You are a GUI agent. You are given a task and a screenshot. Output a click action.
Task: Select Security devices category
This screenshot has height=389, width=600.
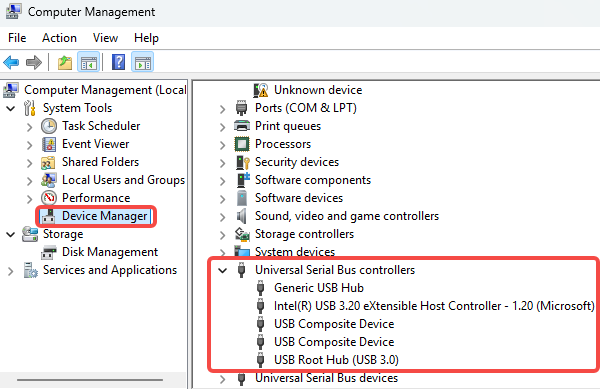297,162
